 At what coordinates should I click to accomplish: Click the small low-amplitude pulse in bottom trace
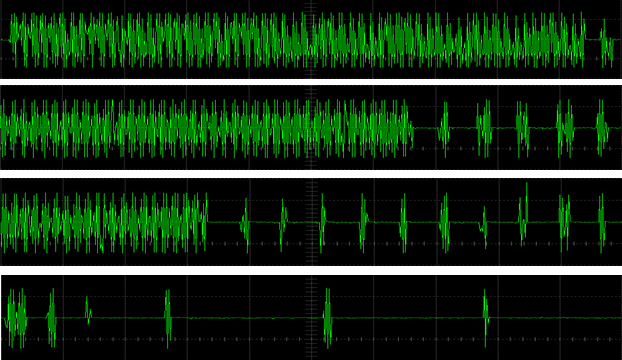pyautogui.click(x=88, y=311)
